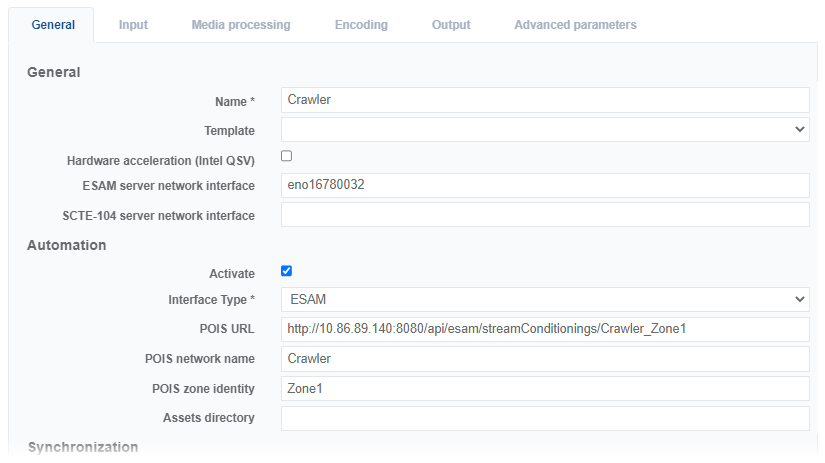The width and height of the screenshot is (825, 463).
Task: Uncheck the Activate automation checkbox
Action: (287, 271)
